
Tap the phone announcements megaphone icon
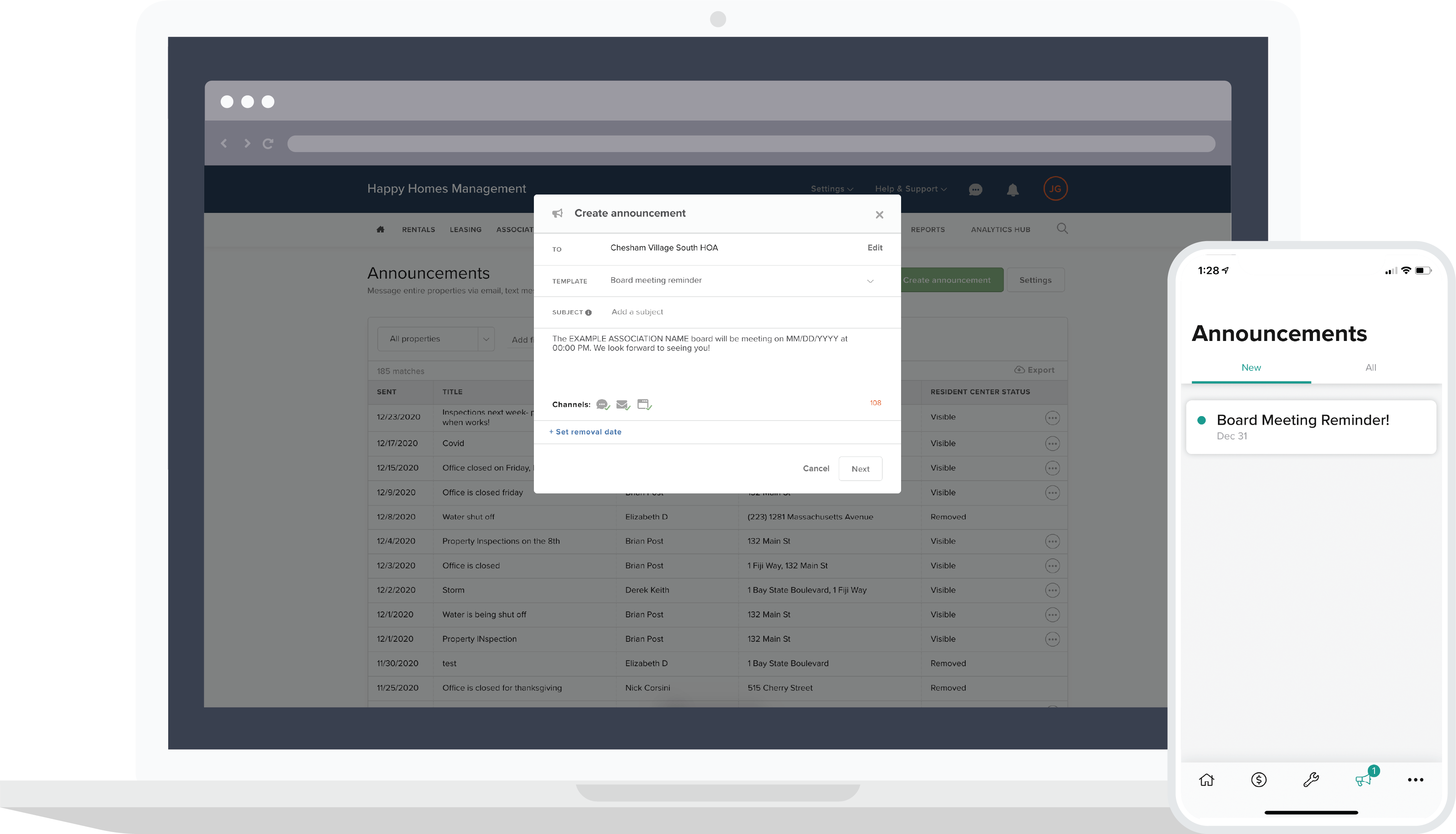[x=1363, y=780]
